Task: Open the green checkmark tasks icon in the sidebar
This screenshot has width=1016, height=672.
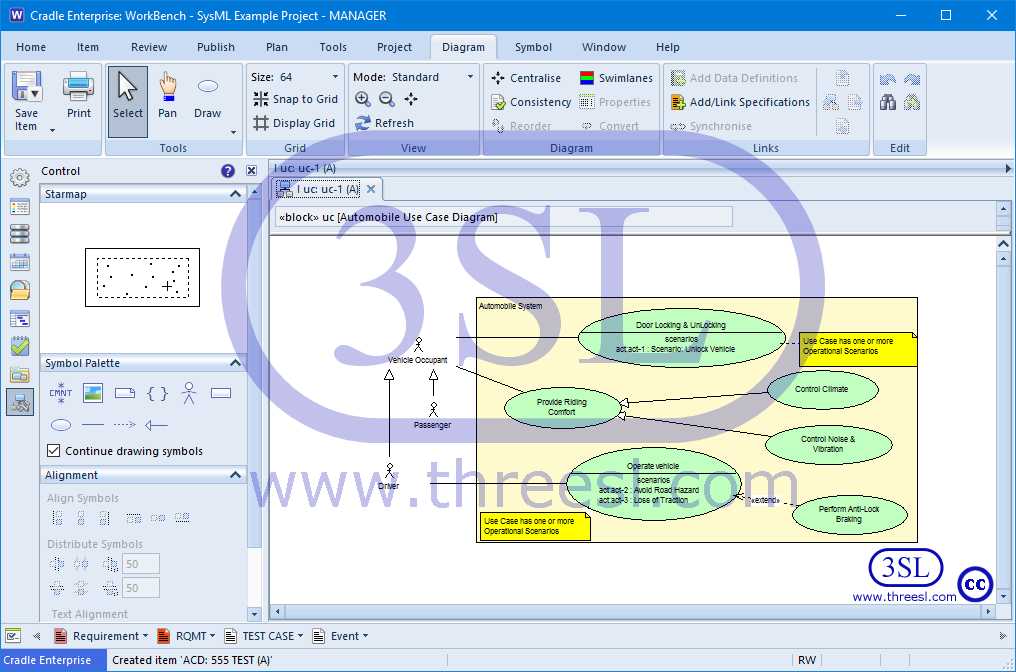Action: [19, 345]
